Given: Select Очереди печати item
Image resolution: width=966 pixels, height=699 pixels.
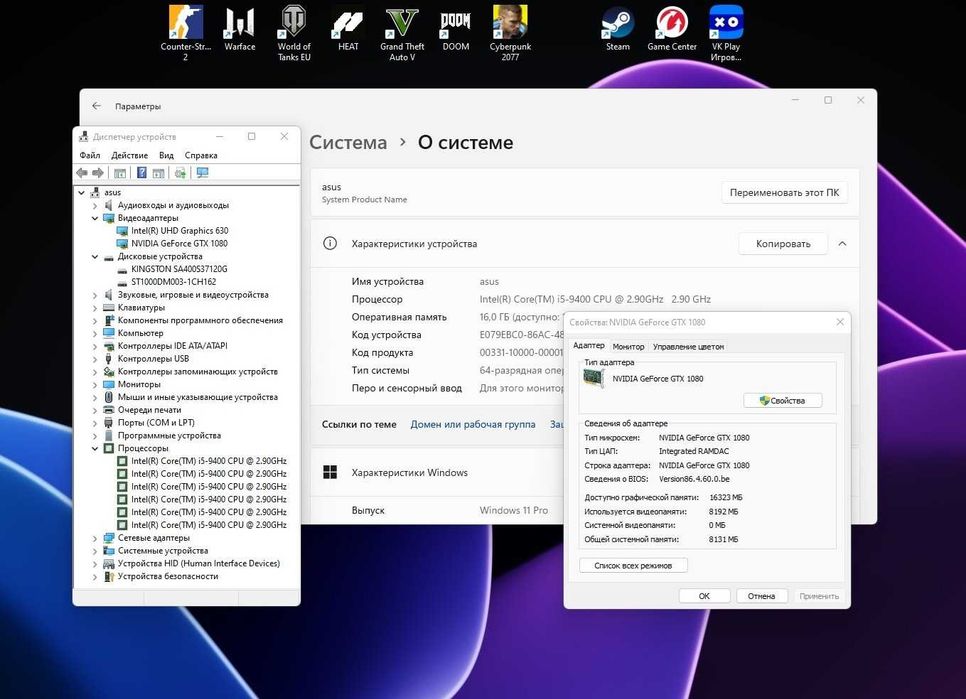Looking at the screenshot, I should 150,410.
